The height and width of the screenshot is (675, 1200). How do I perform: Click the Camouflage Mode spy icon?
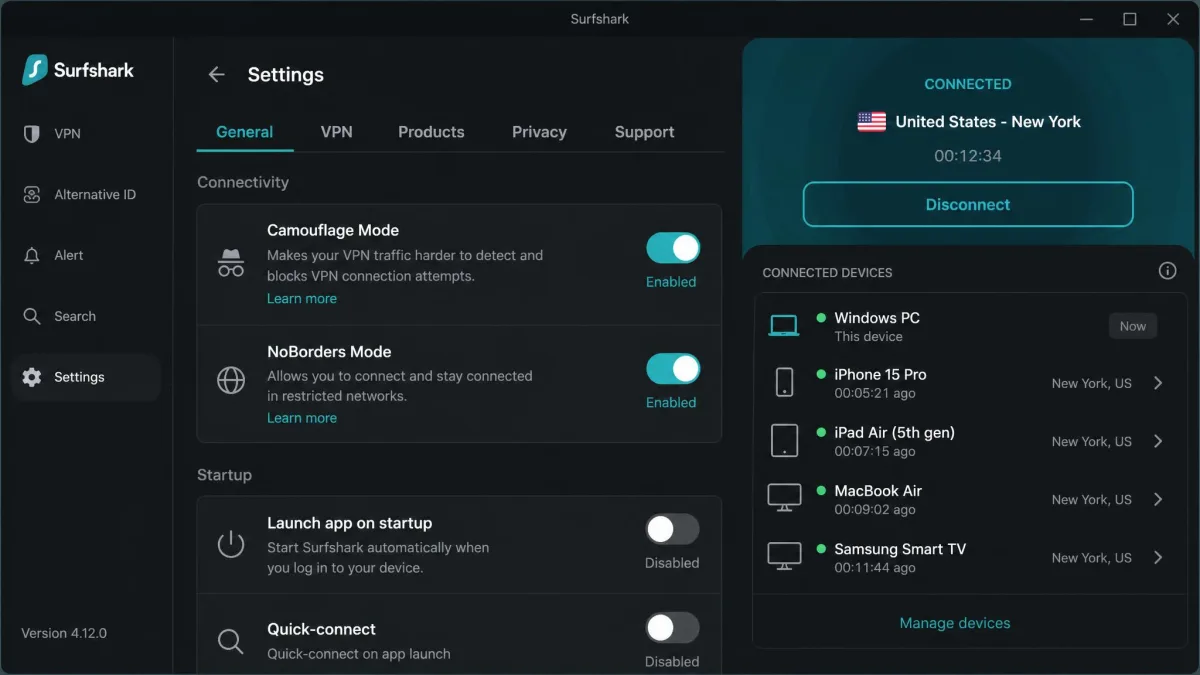[x=231, y=263]
